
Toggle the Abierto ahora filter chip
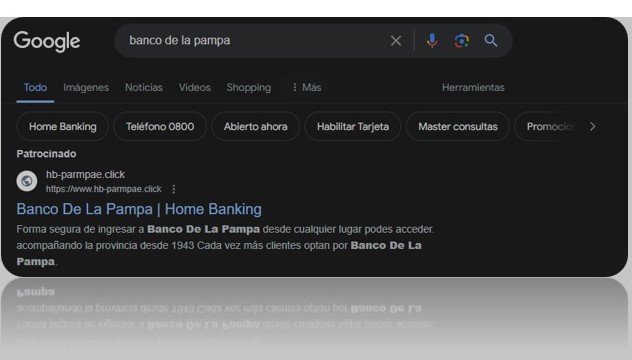[x=256, y=127]
